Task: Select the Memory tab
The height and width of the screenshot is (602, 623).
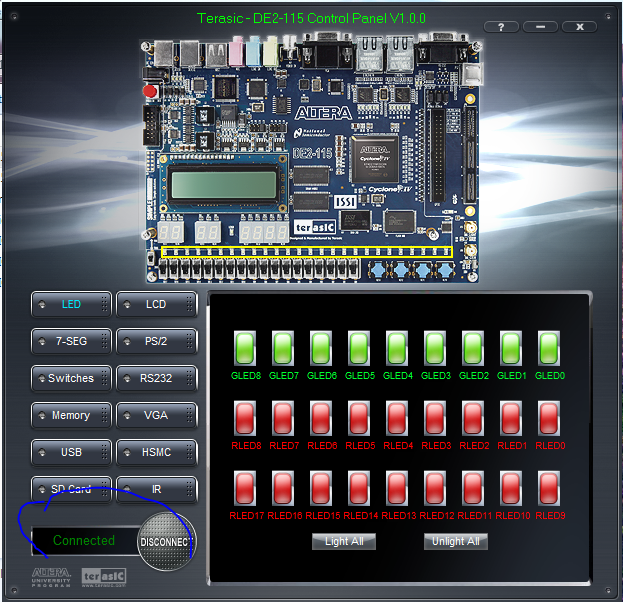Action: [x=71, y=416]
